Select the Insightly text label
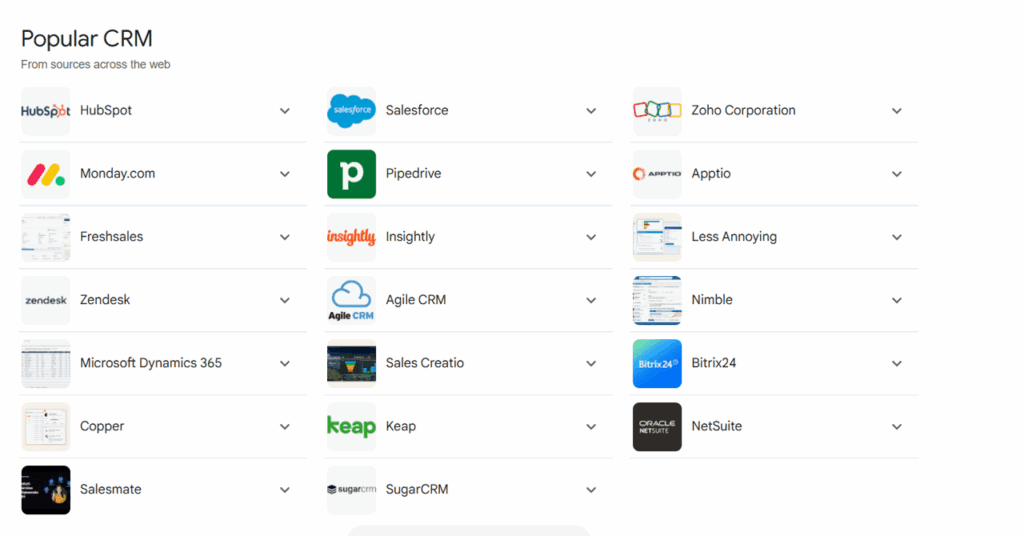1024x536 pixels. pos(410,237)
